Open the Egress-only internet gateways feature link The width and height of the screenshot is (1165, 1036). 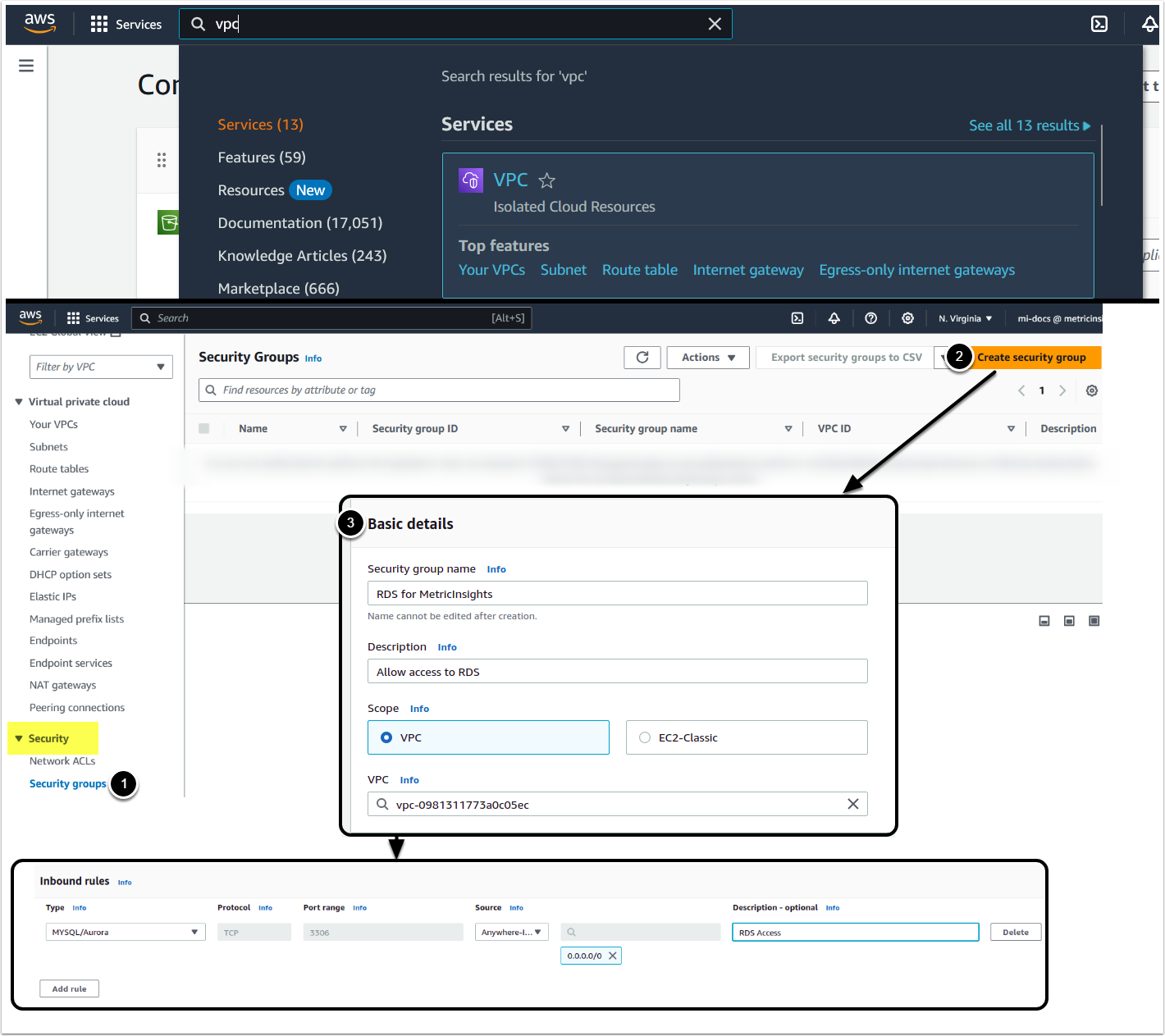[916, 270]
